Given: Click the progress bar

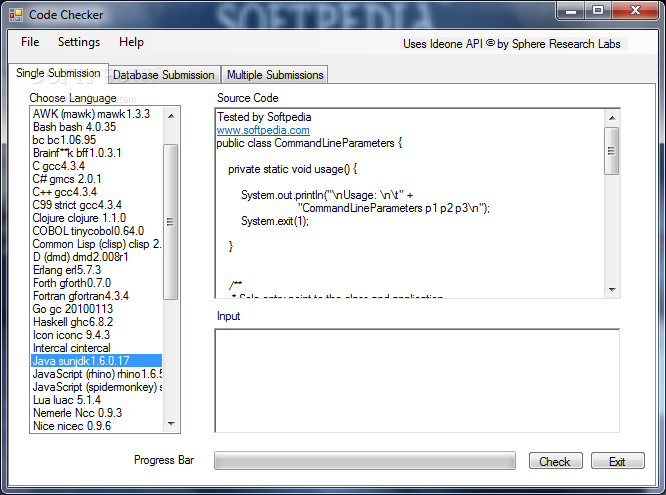Looking at the screenshot, I should pyautogui.click(x=365, y=461).
